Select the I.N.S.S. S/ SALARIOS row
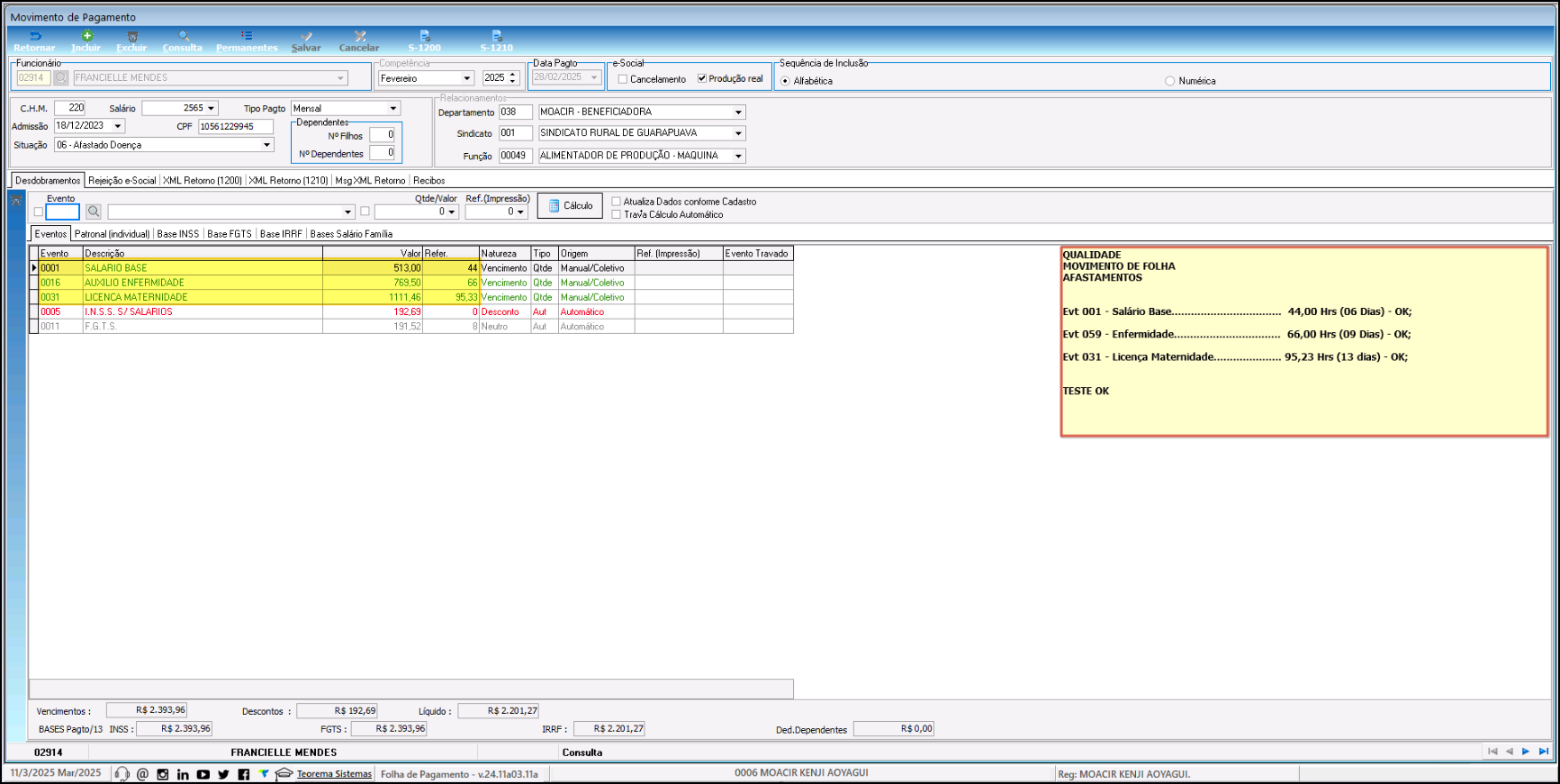This screenshot has width=1560, height=784. click(x=411, y=312)
